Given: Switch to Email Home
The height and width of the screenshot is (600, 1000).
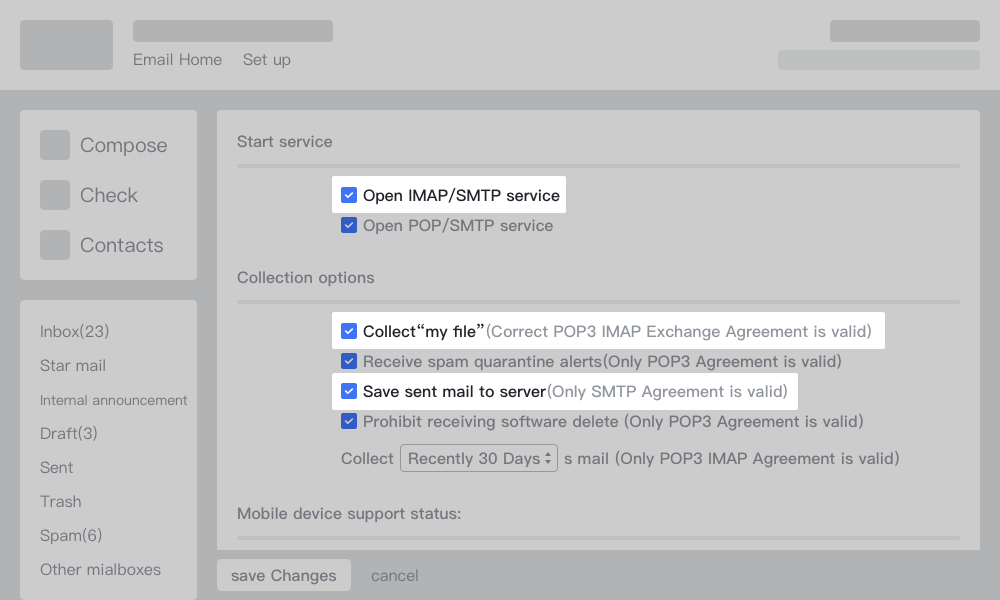Looking at the screenshot, I should pos(177,59).
